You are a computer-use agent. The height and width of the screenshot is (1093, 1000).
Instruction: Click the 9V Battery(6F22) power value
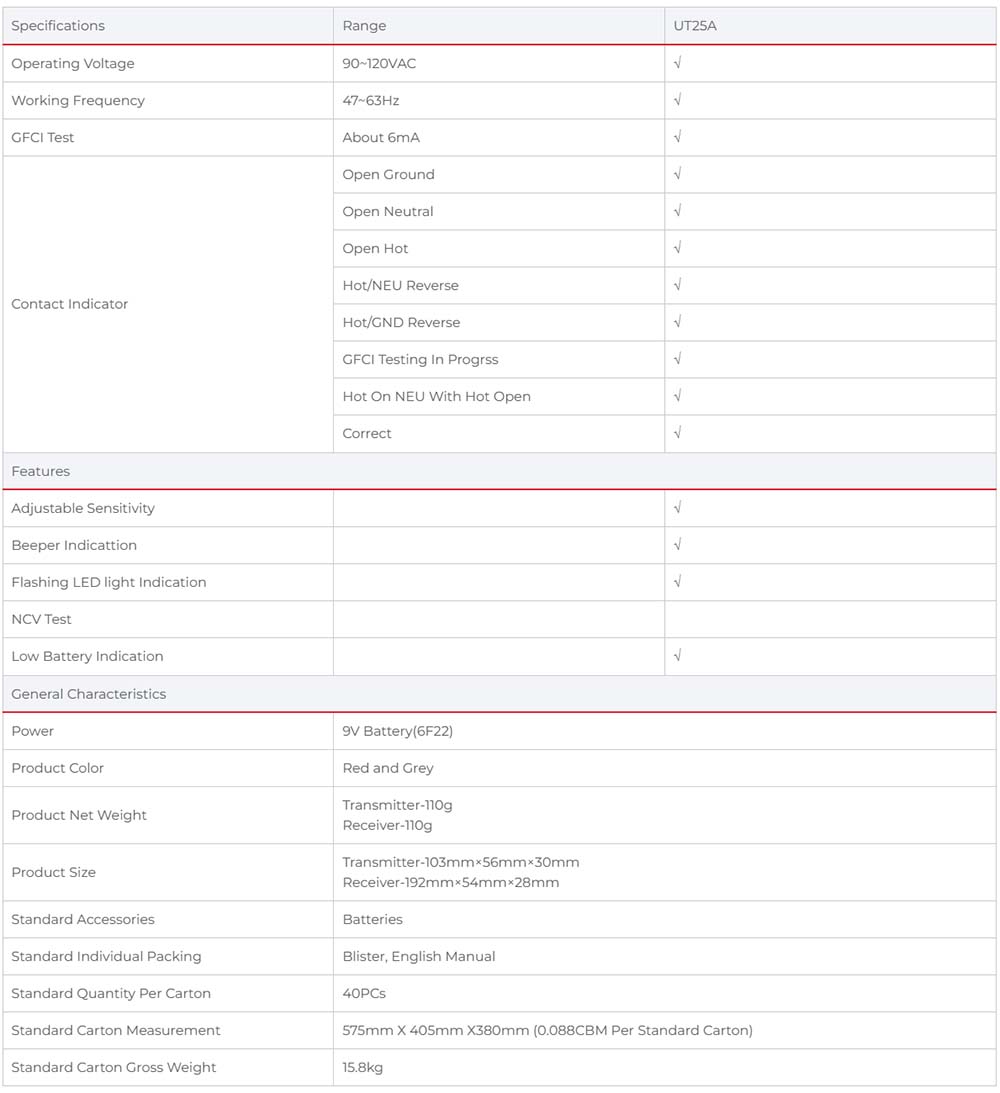398,731
